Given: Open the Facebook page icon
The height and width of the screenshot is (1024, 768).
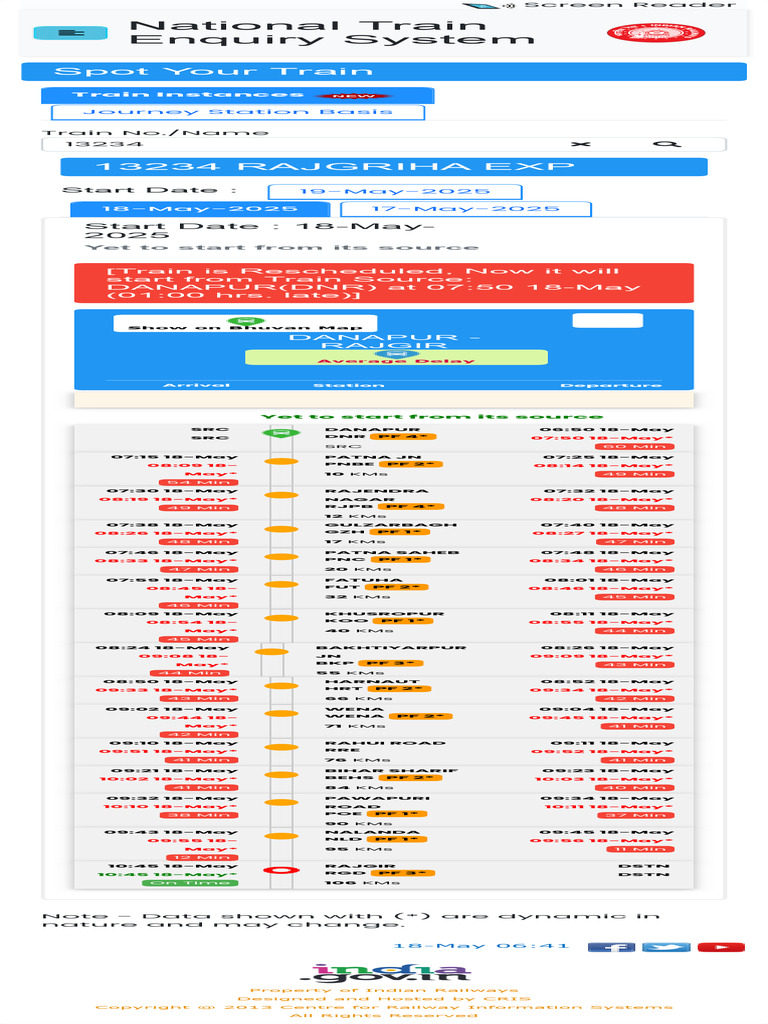Looking at the screenshot, I should 611,947.
